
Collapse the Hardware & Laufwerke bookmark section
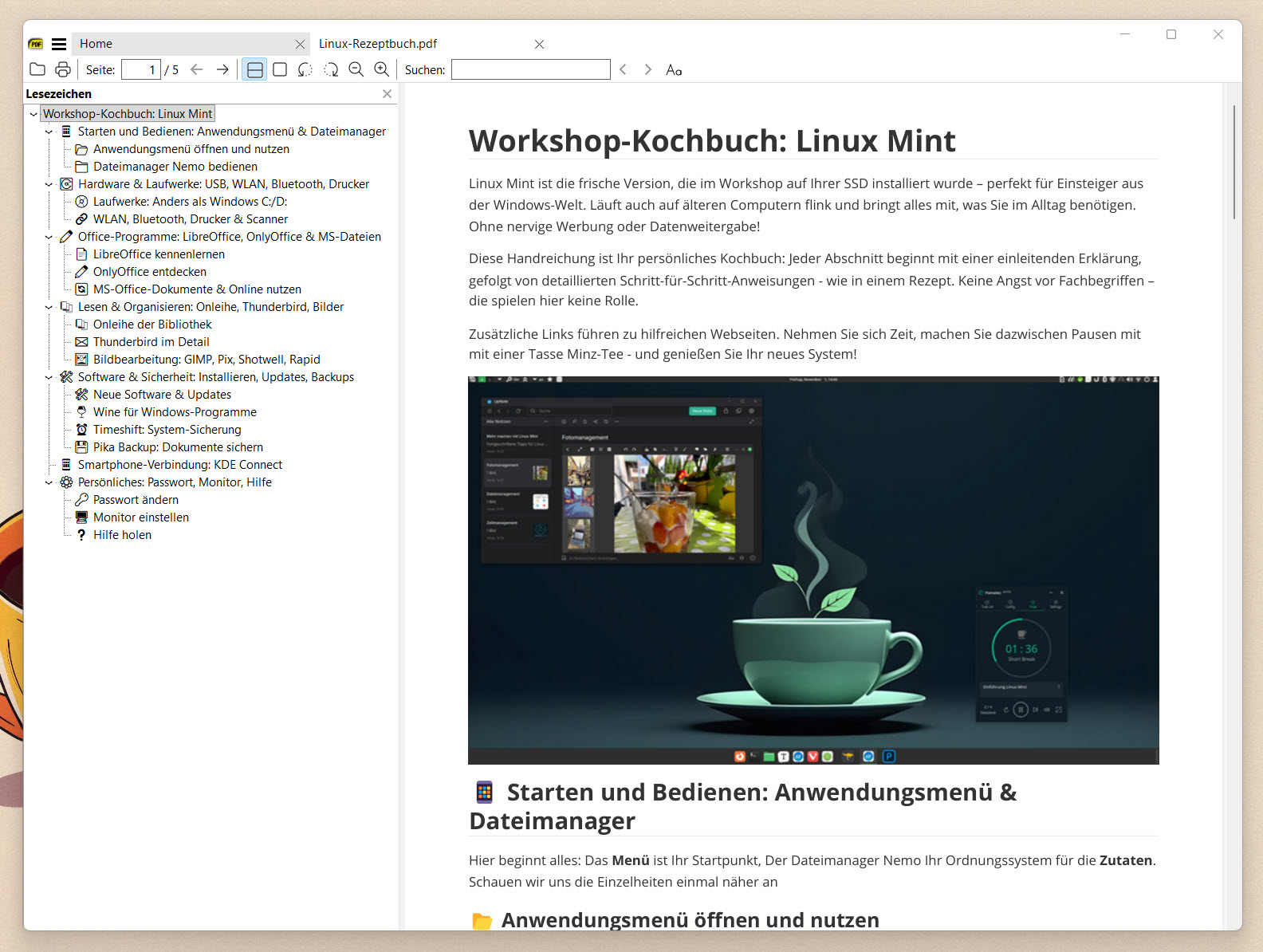49,184
